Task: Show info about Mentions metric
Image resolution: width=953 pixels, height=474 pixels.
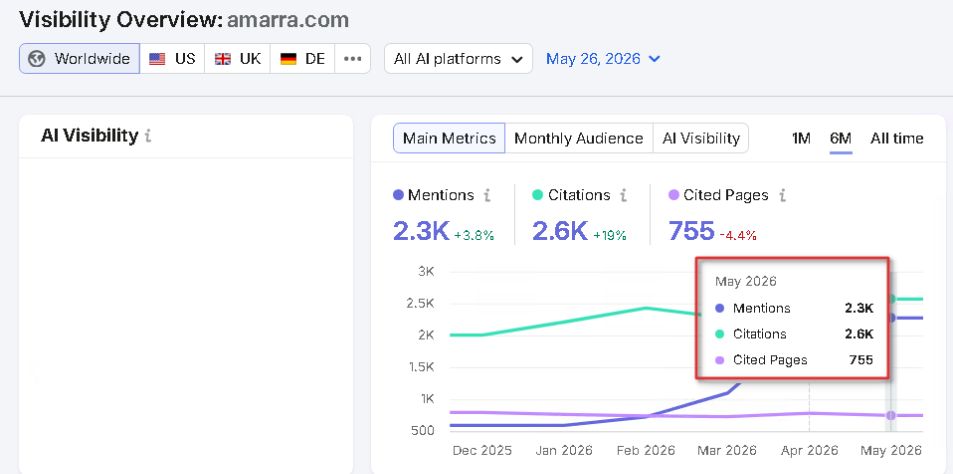Action: coord(487,195)
